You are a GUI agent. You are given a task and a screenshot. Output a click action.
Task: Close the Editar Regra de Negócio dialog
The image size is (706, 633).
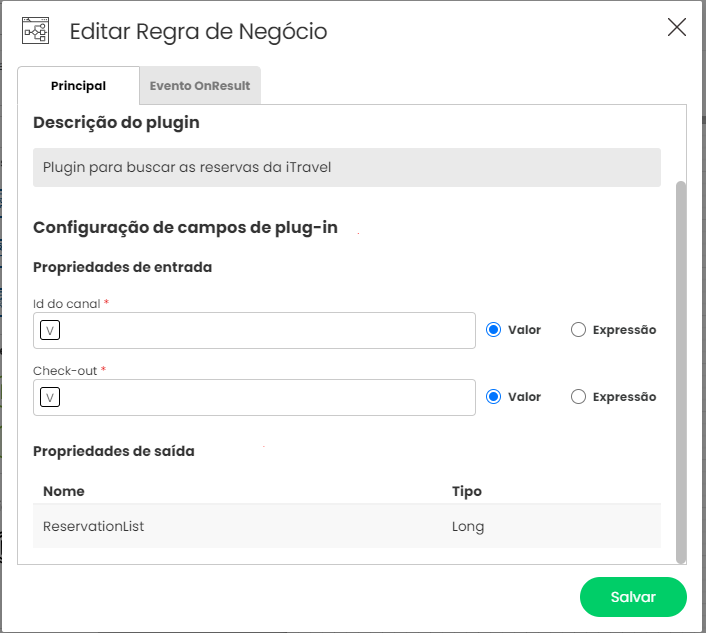pos(676,27)
